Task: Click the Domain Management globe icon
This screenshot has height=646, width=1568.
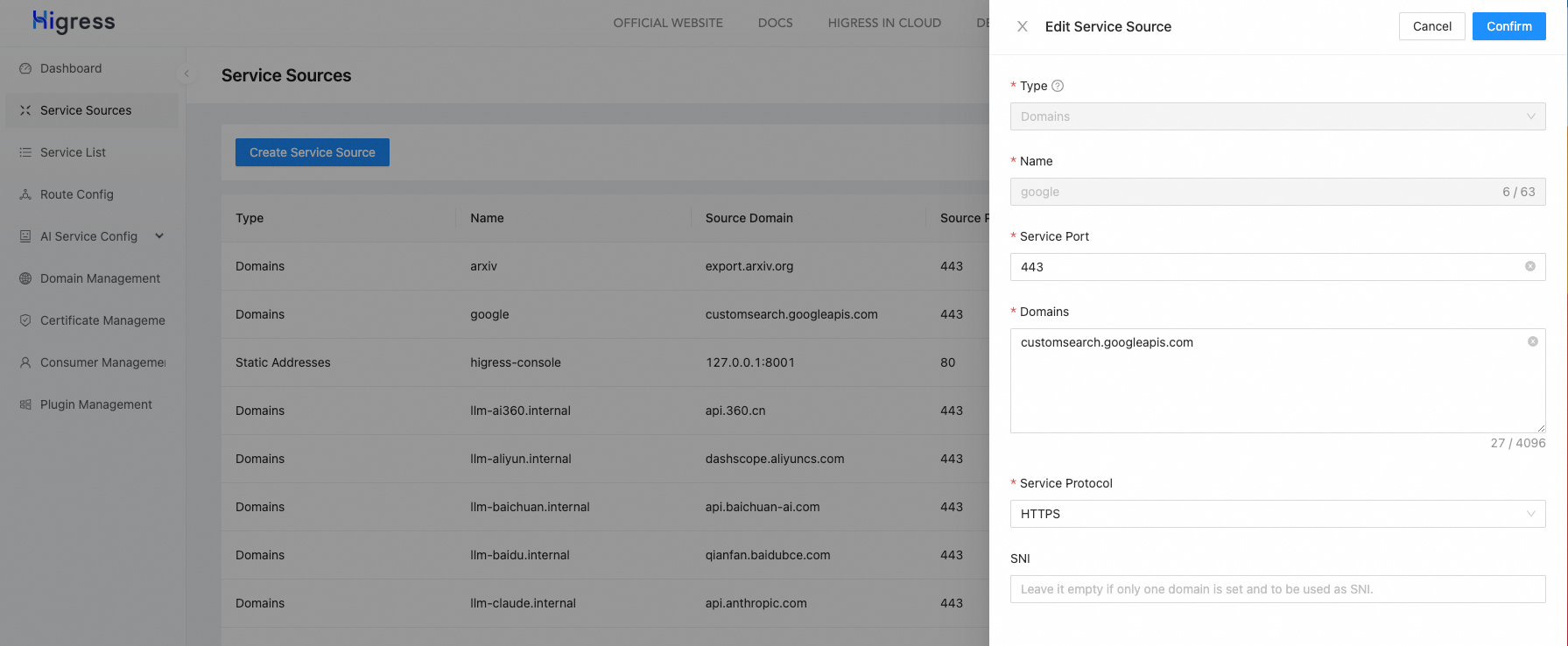Action: click(x=25, y=278)
